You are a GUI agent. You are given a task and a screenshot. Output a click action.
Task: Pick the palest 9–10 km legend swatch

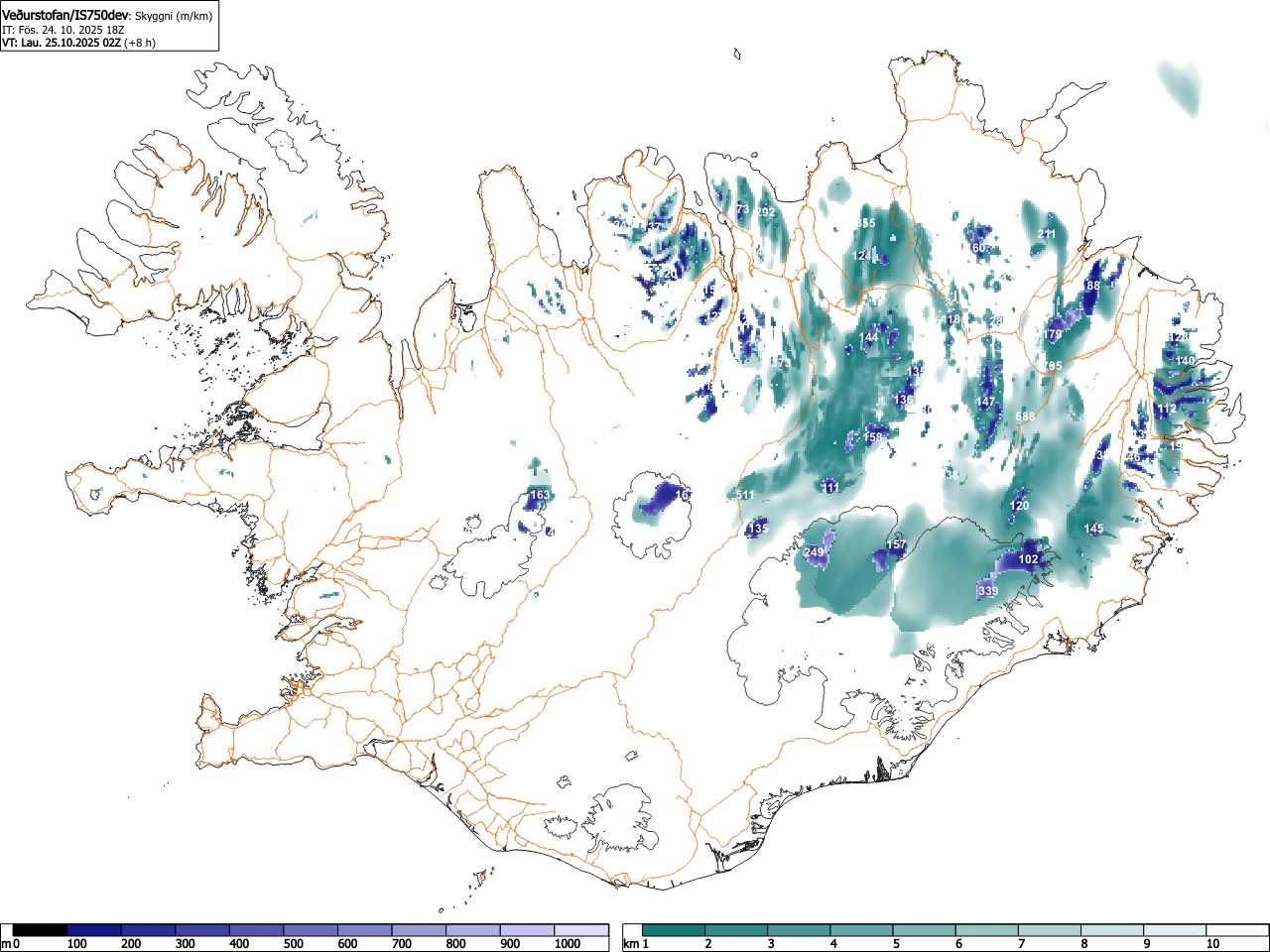click(1176, 930)
